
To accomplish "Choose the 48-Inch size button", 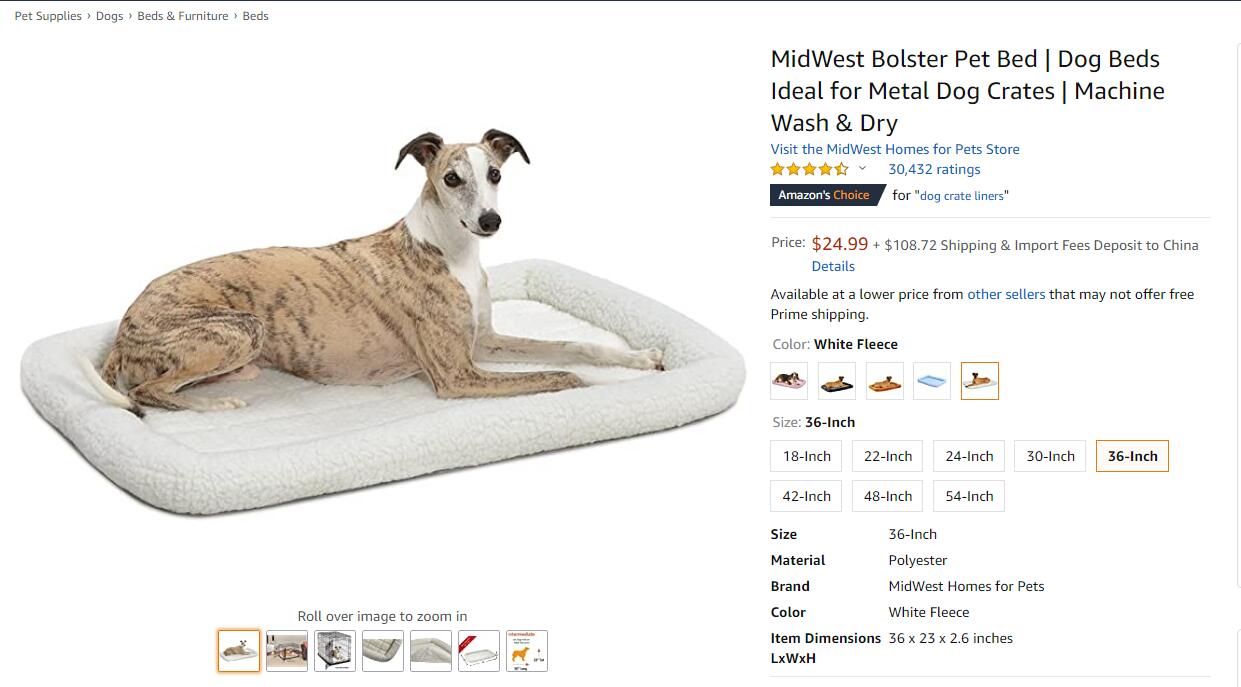I will click(888, 496).
